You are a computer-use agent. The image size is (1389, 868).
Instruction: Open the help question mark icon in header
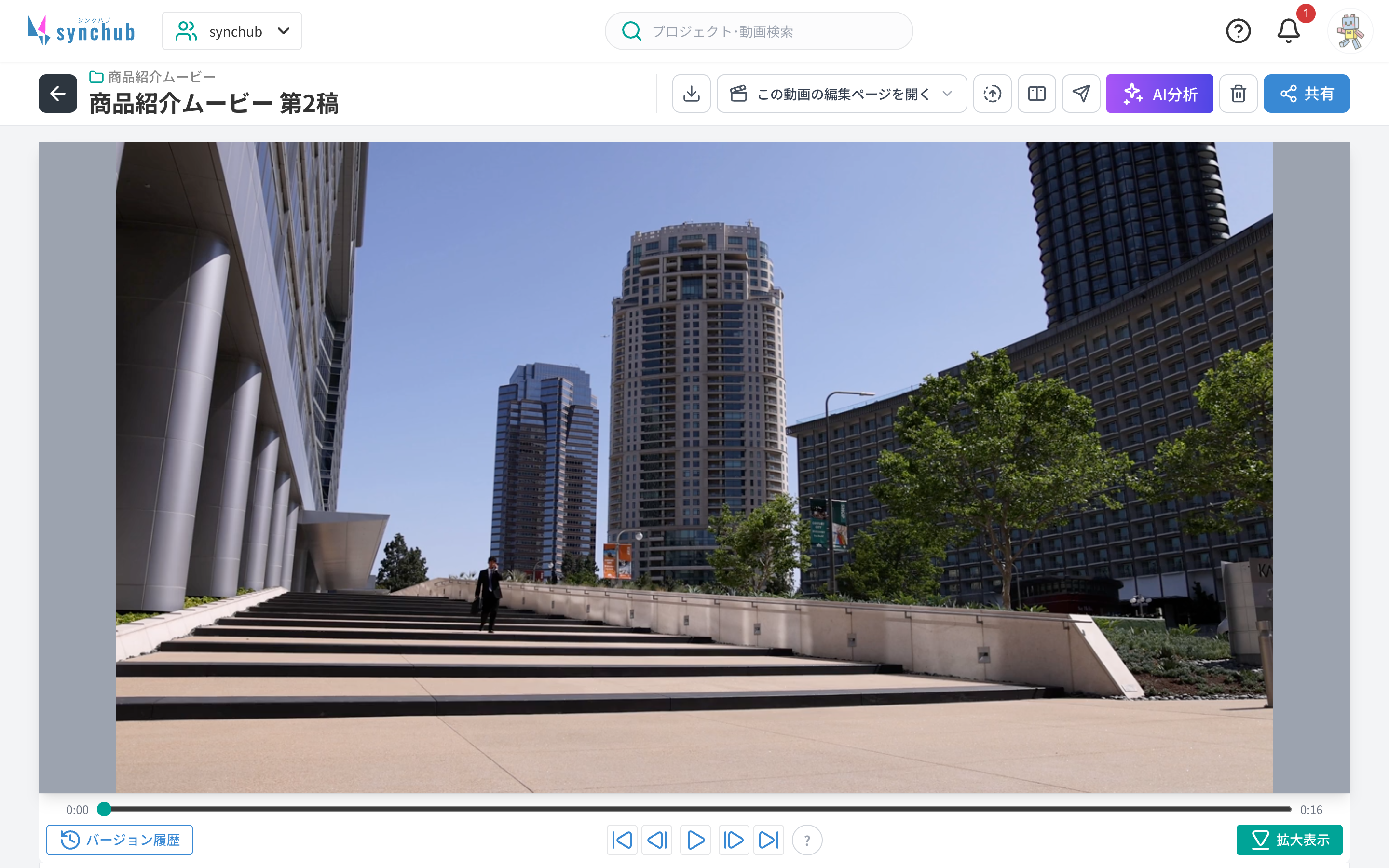pyautogui.click(x=1238, y=31)
